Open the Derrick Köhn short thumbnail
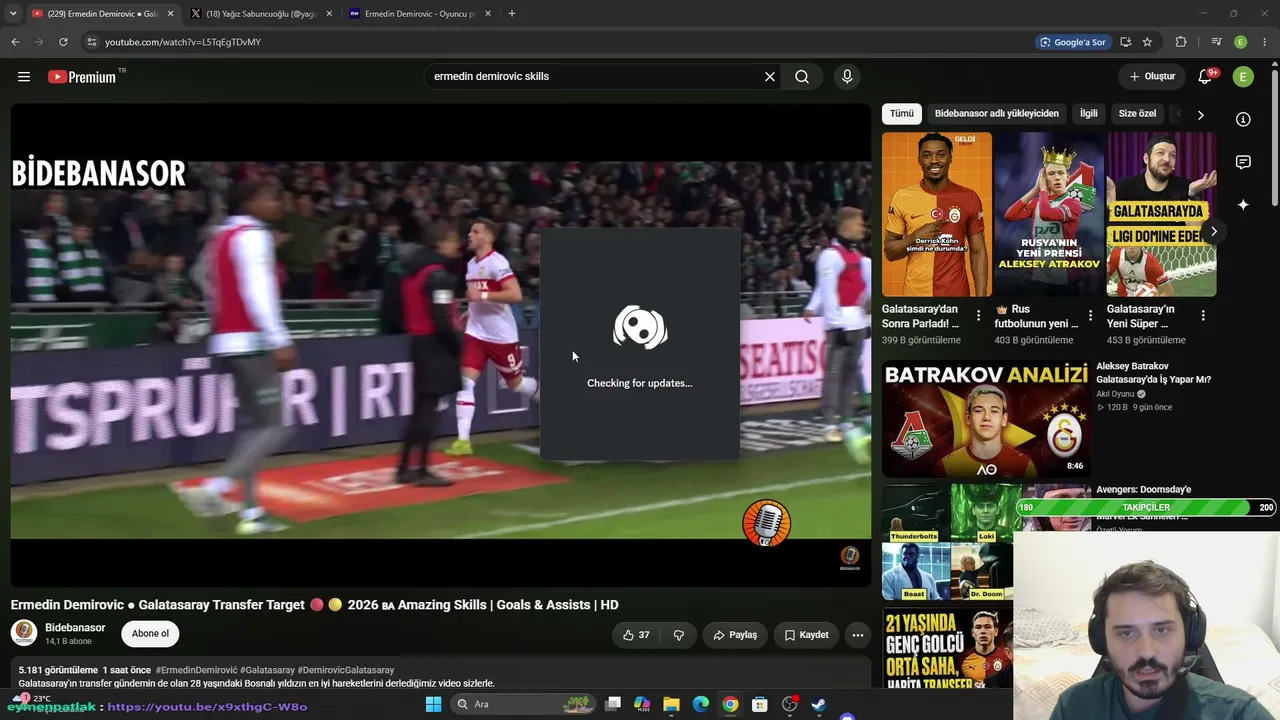Screen dimensions: 1280x720 pyautogui.click(x=937, y=214)
